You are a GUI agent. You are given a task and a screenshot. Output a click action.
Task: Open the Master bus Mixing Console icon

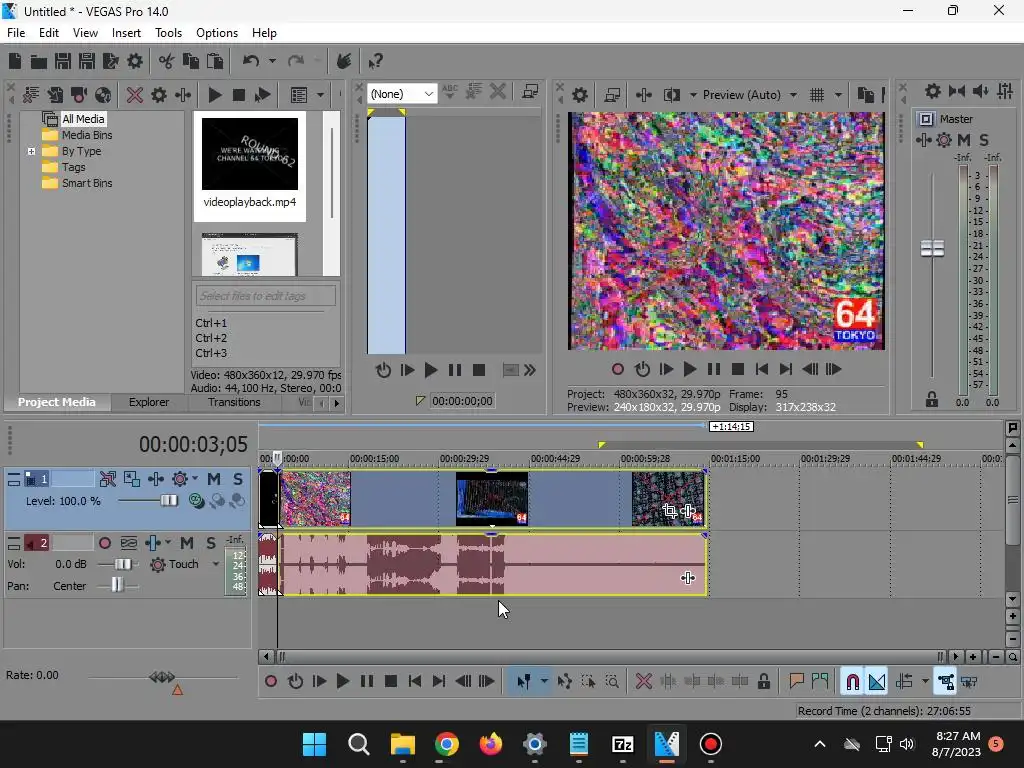pyautogui.click(x=1004, y=92)
